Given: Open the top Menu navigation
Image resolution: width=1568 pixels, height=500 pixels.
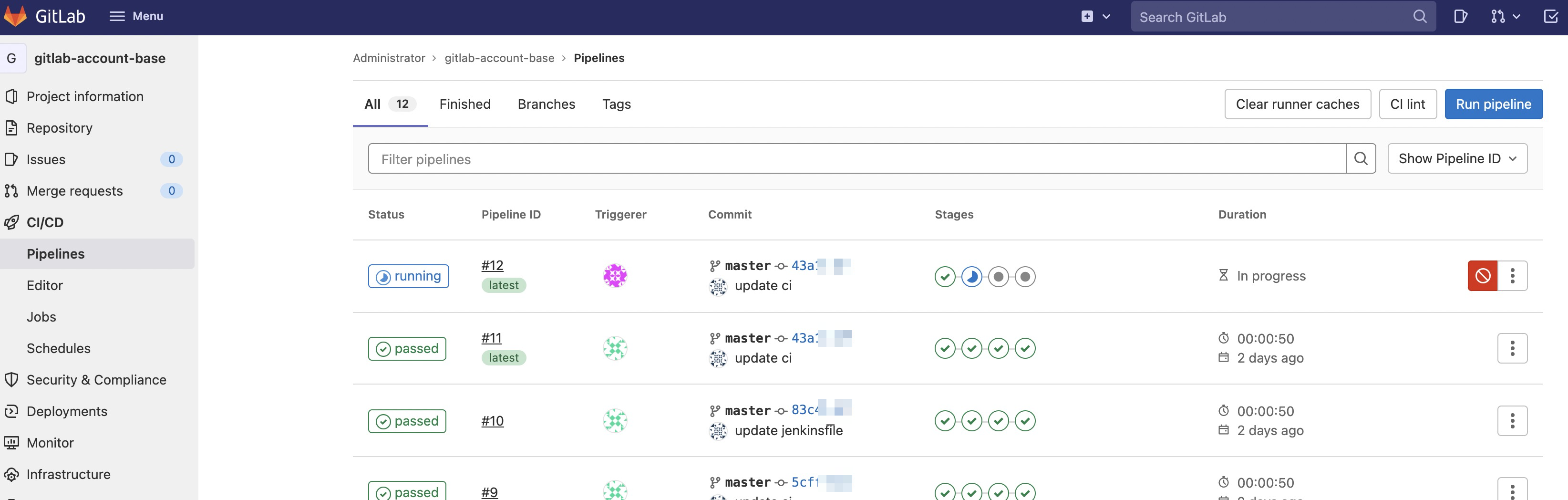Looking at the screenshot, I should (136, 16).
